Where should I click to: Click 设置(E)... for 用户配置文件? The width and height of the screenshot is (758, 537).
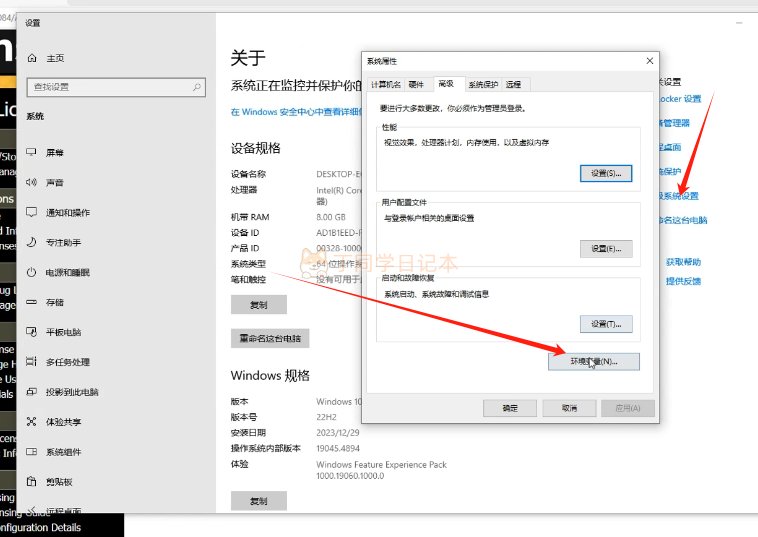point(606,249)
